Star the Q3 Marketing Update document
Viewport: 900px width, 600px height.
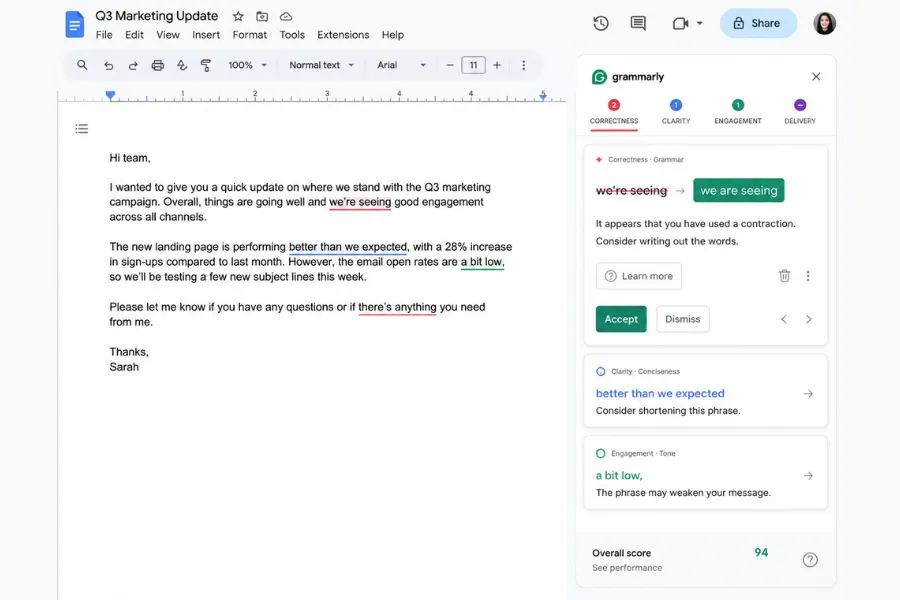click(x=238, y=17)
